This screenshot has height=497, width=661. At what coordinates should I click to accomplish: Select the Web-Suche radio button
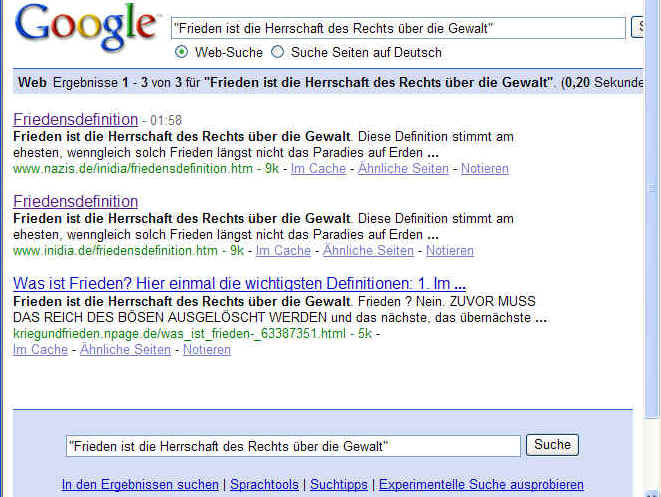click(181, 52)
